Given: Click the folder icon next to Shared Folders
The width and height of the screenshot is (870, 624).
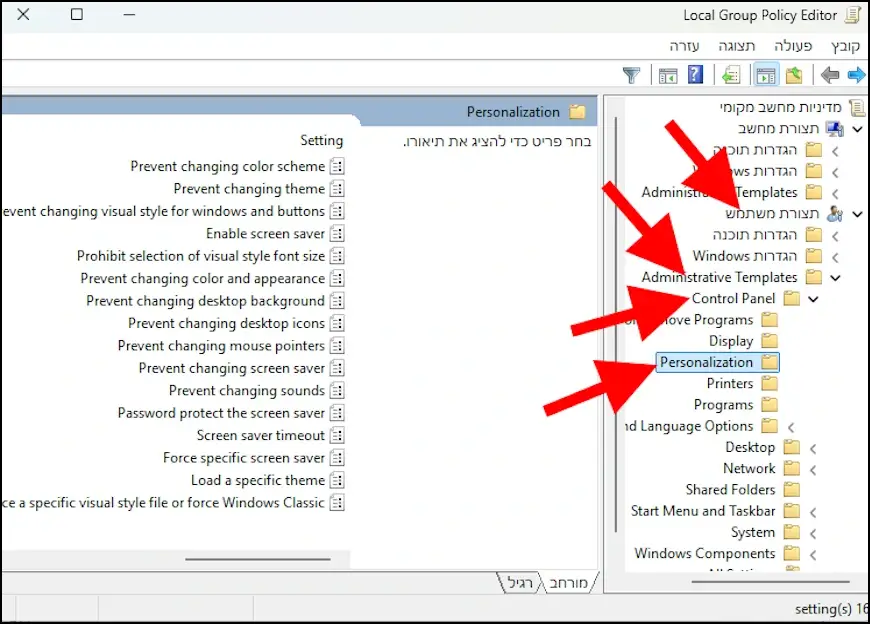Looking at the screenshot, I should pos(792,490).
